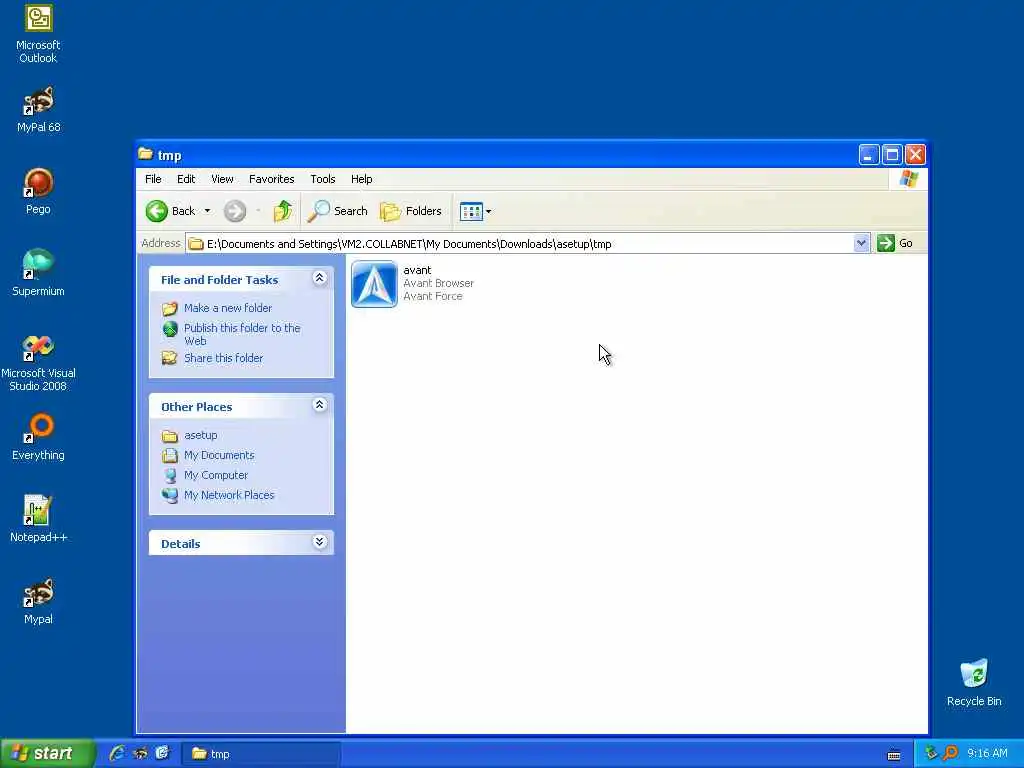This screenshot has width=1024, height=768.
Task: Open the Microsoft Outlook desktop icon
Action: point(39,34)
